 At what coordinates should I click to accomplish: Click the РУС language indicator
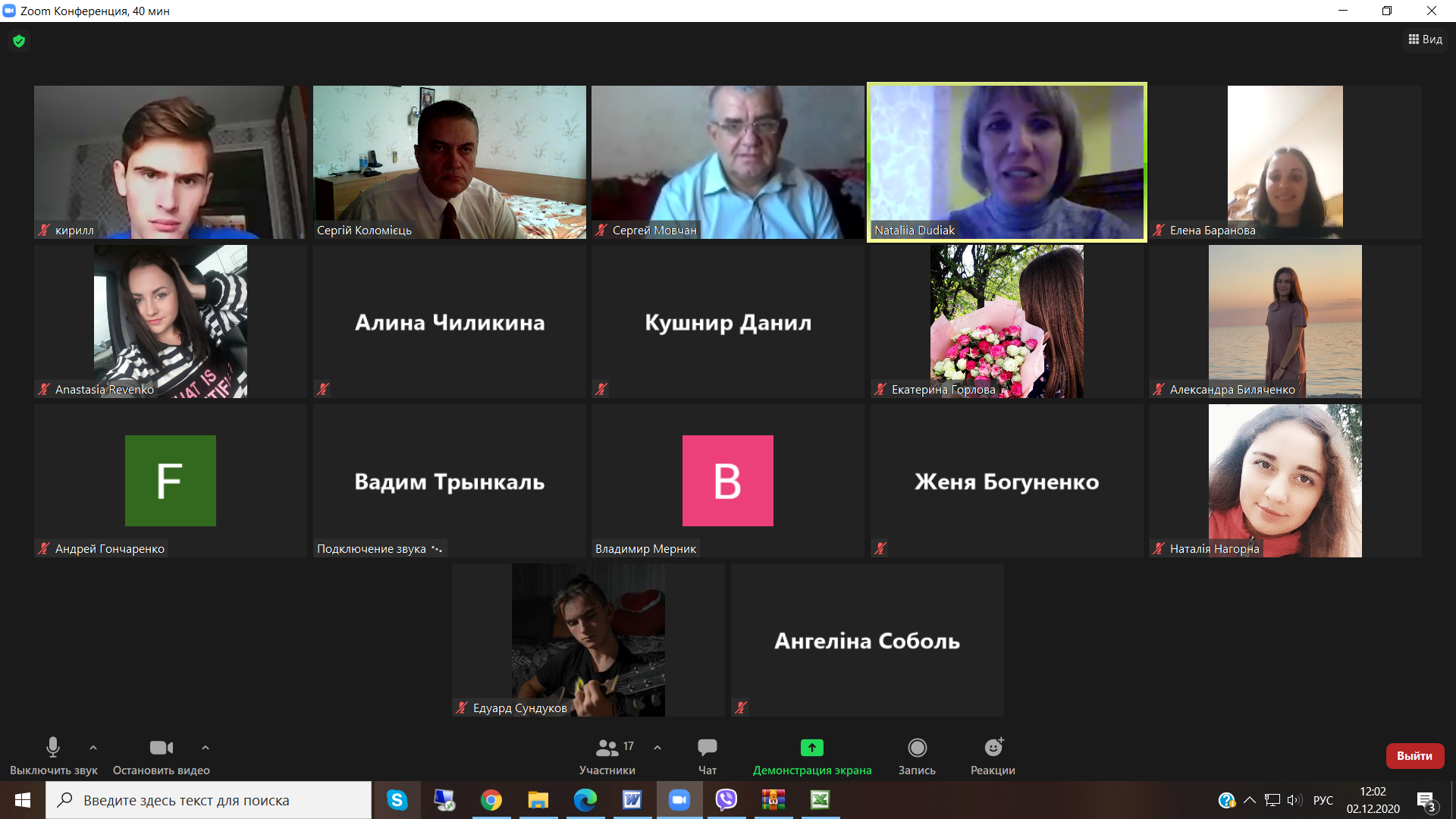coord(1323,800)
